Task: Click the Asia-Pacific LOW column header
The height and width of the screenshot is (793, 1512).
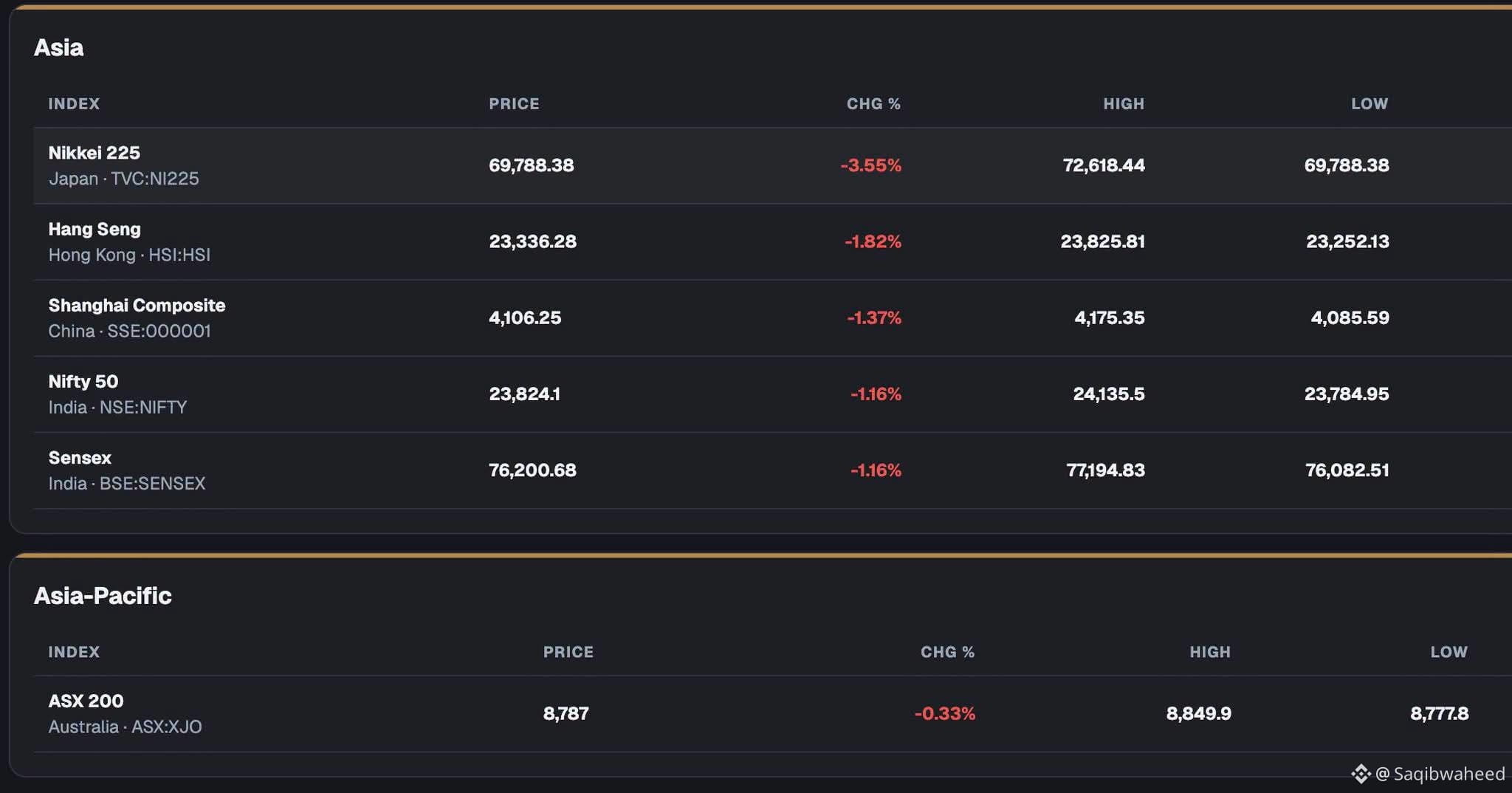Action: click(1449, 652)
